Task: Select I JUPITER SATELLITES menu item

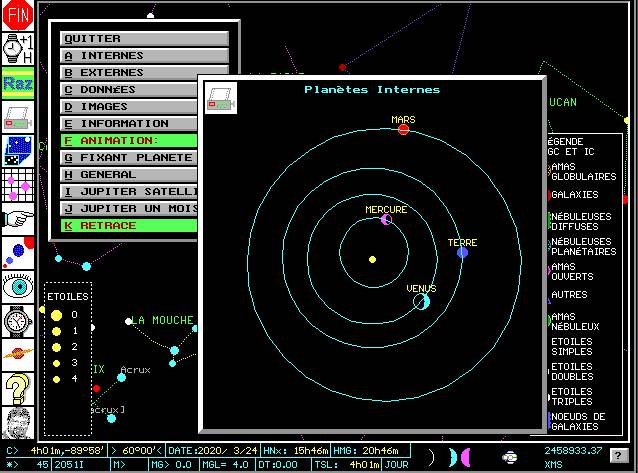Action: [x=129, y=192]
